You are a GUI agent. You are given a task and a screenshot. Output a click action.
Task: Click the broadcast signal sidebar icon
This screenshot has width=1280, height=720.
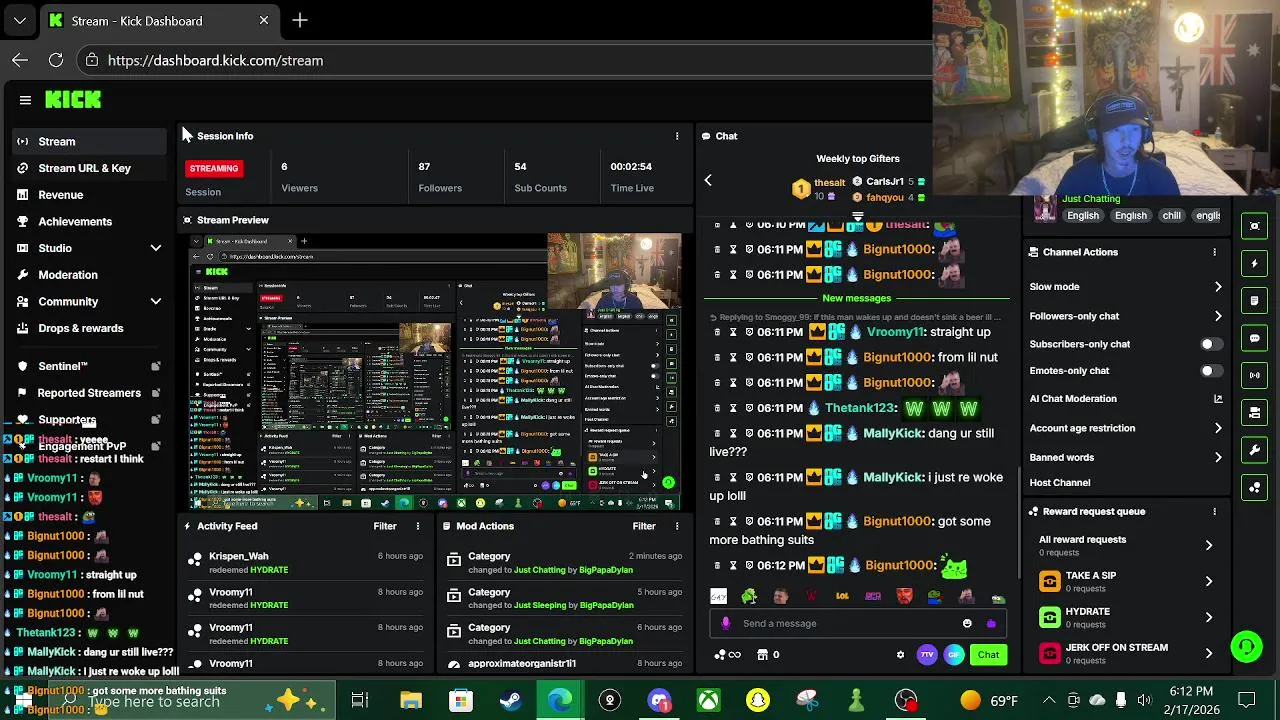click(x=1255, y=375)
